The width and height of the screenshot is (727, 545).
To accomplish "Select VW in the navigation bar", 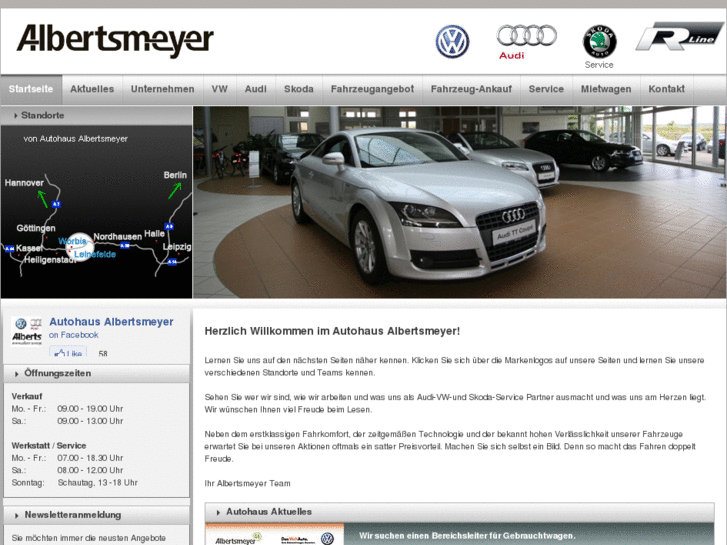I will (x=220, y=89).
